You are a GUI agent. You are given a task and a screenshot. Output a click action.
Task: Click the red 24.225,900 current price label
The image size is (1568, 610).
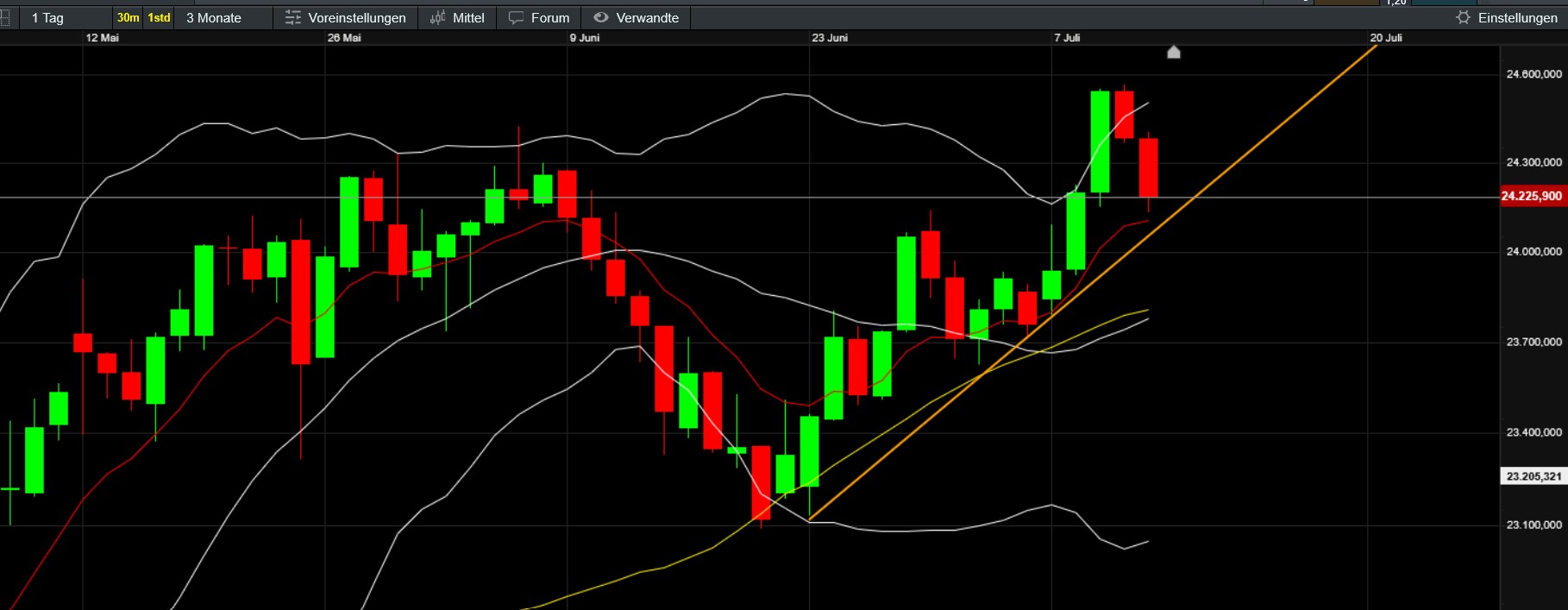click(1533, 196)
